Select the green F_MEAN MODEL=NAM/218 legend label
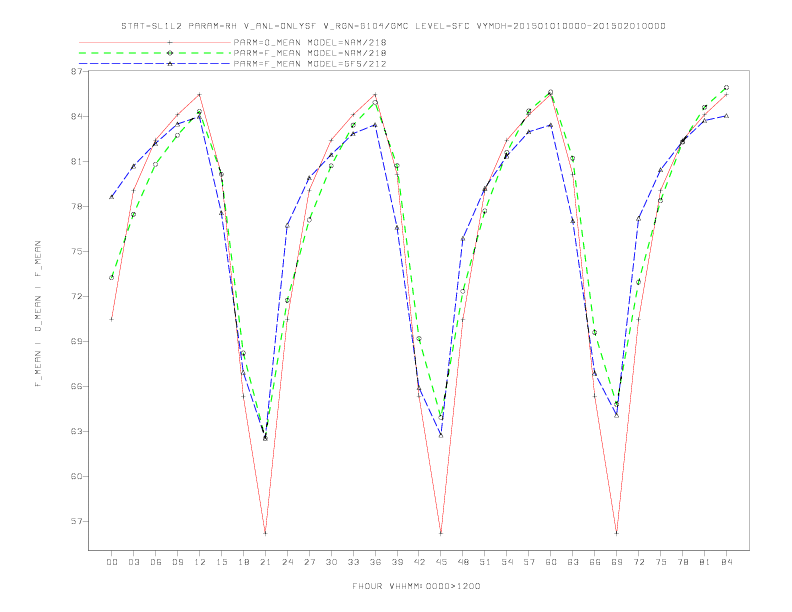792x612 pixels. tap(310, 53)
